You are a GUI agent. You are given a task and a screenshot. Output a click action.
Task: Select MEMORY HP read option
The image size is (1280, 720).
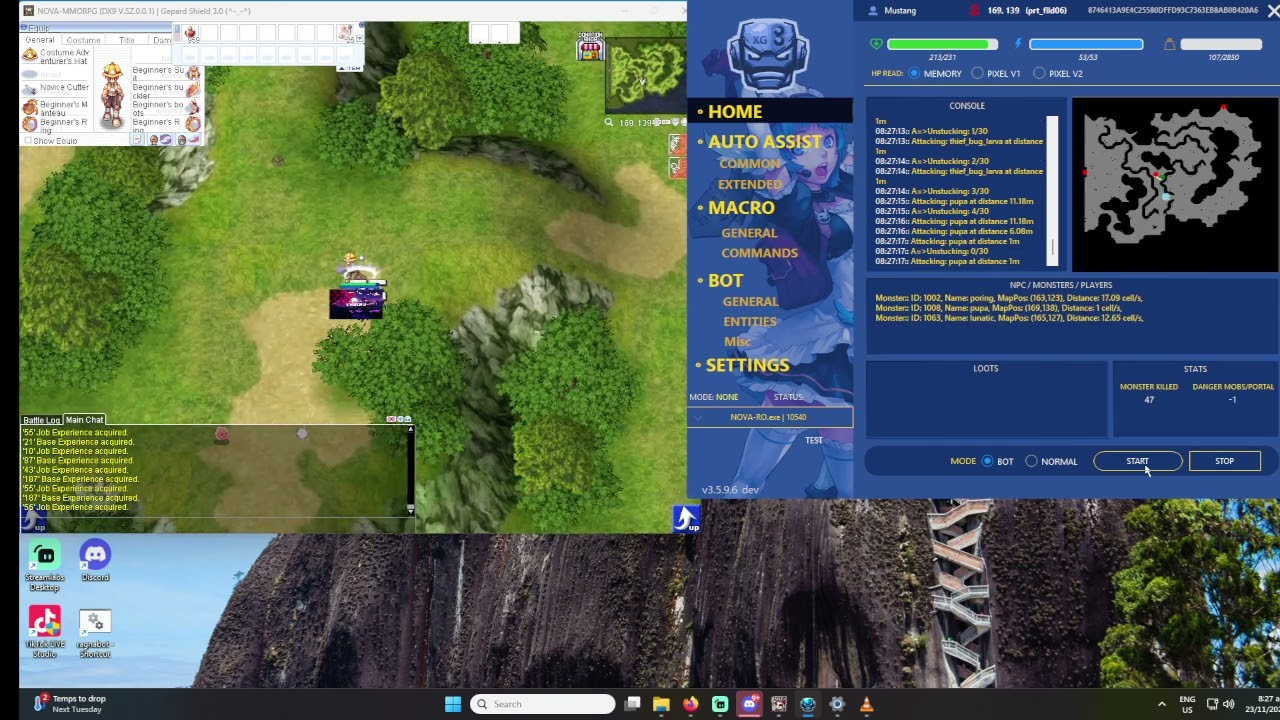915,73
